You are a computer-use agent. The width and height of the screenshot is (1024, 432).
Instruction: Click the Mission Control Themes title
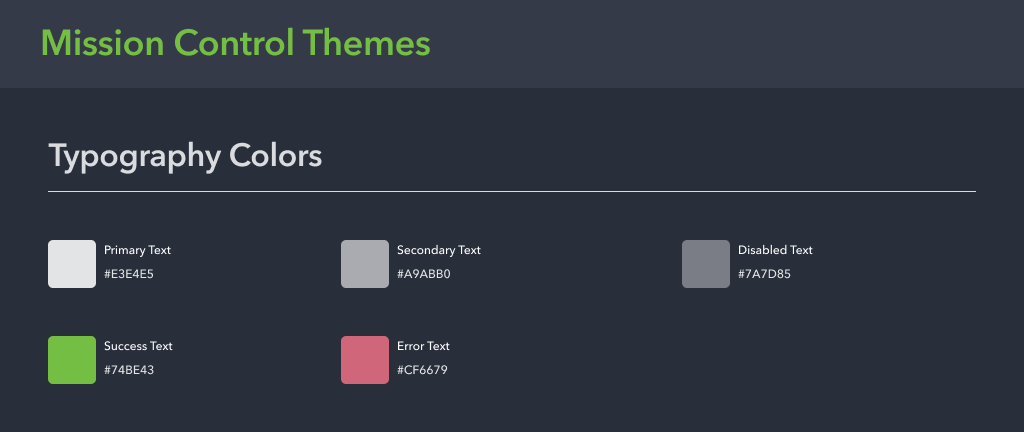236,43
